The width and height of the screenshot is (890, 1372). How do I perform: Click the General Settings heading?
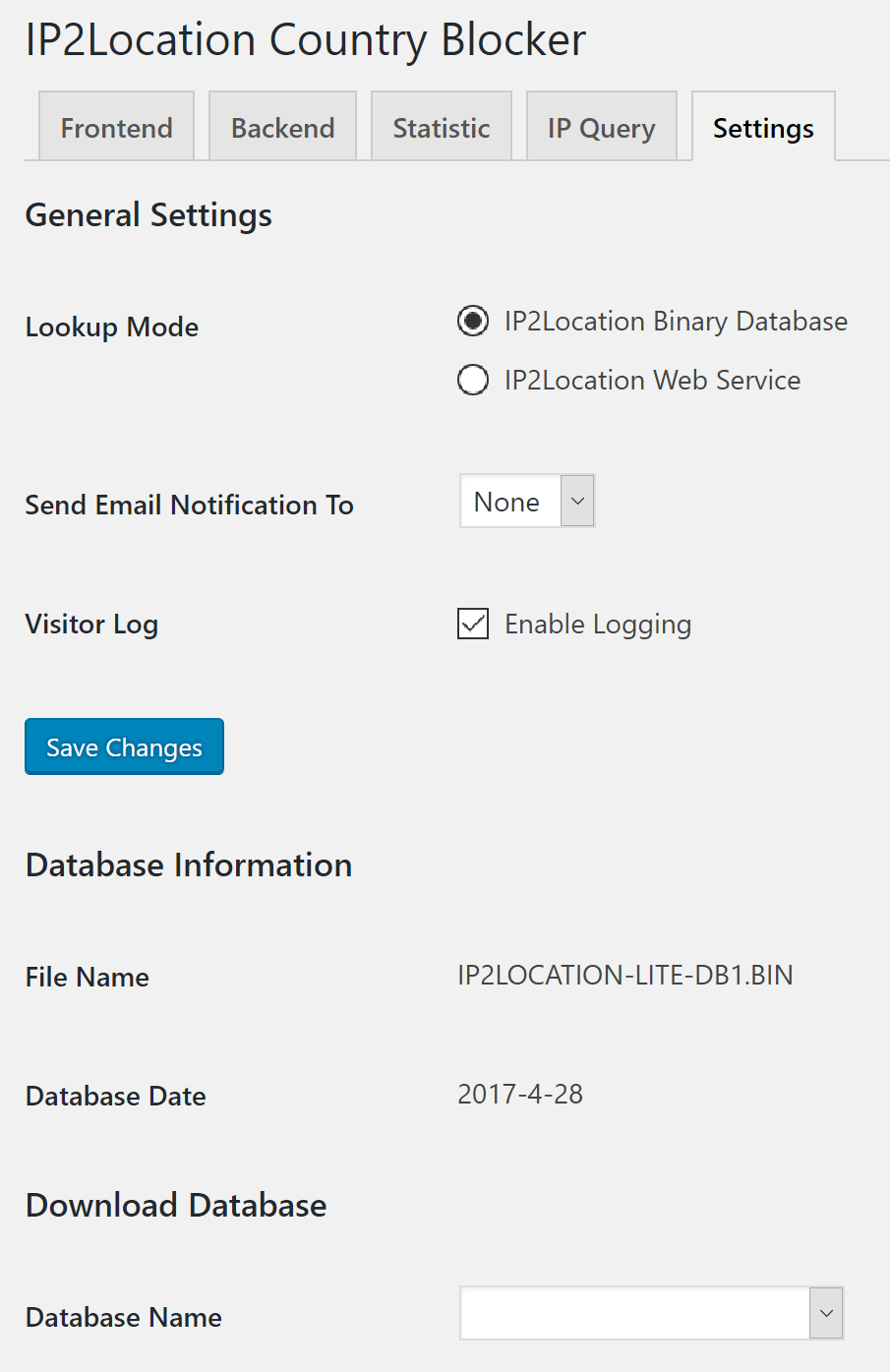[148, 215]
